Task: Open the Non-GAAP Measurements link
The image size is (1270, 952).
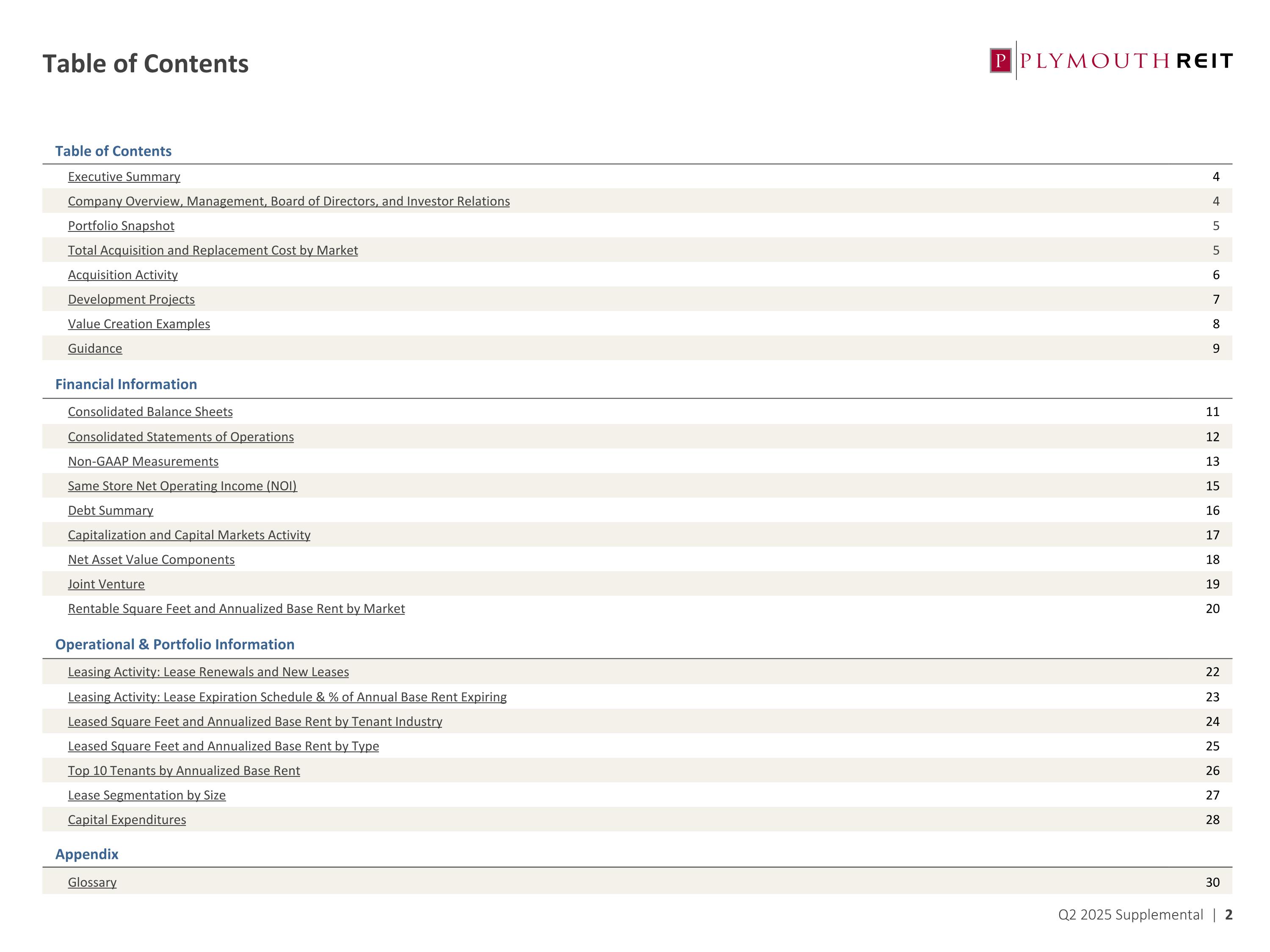Action: point(143,462)
